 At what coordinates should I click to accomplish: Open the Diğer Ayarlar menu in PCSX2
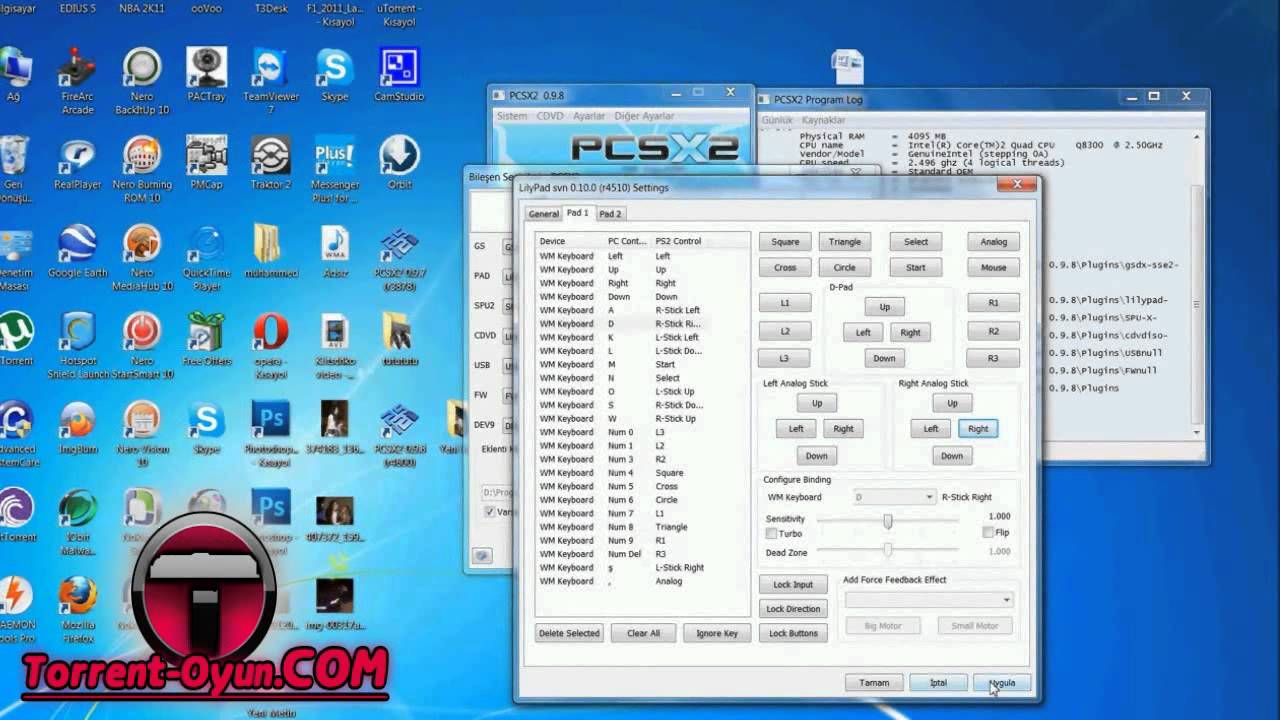point(644,116)
